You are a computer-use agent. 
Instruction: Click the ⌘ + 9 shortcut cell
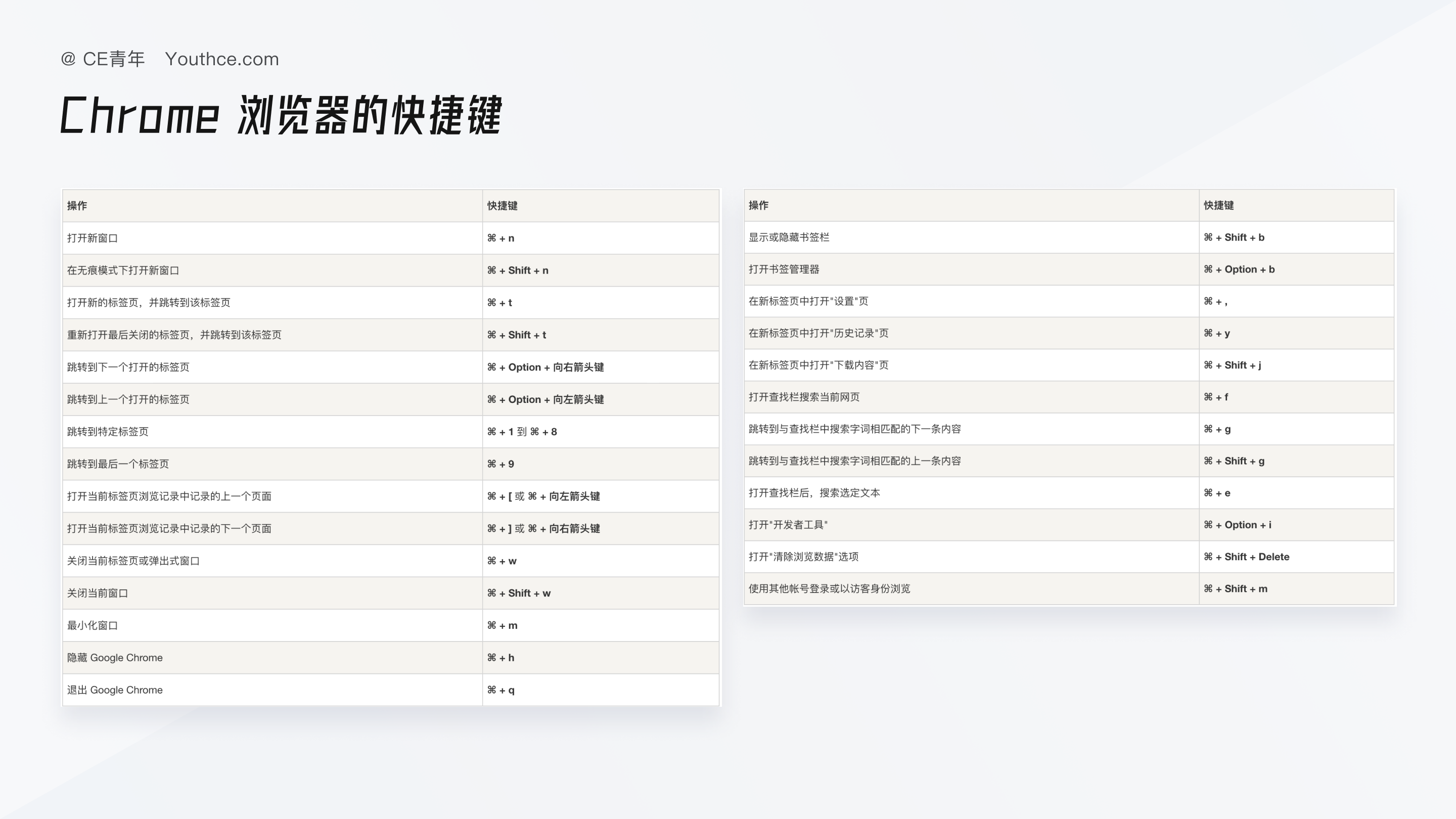click(x=500, y=464)
